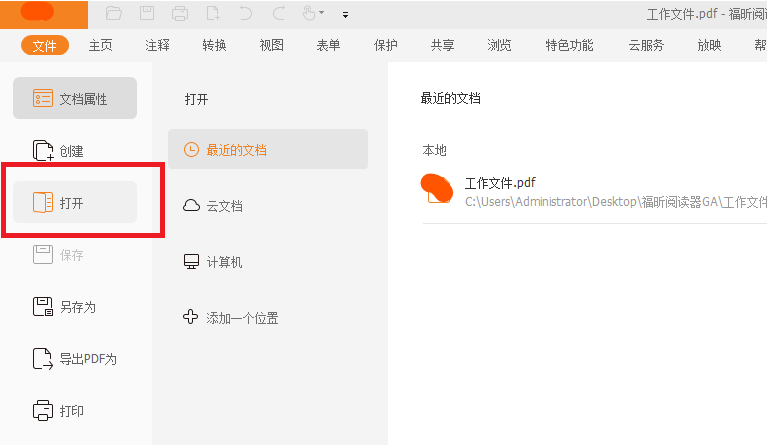This screenshot has height=445, width=767.
Task: Select 文档属性 in the file sidebar
Action: click(x=74, y=99)
